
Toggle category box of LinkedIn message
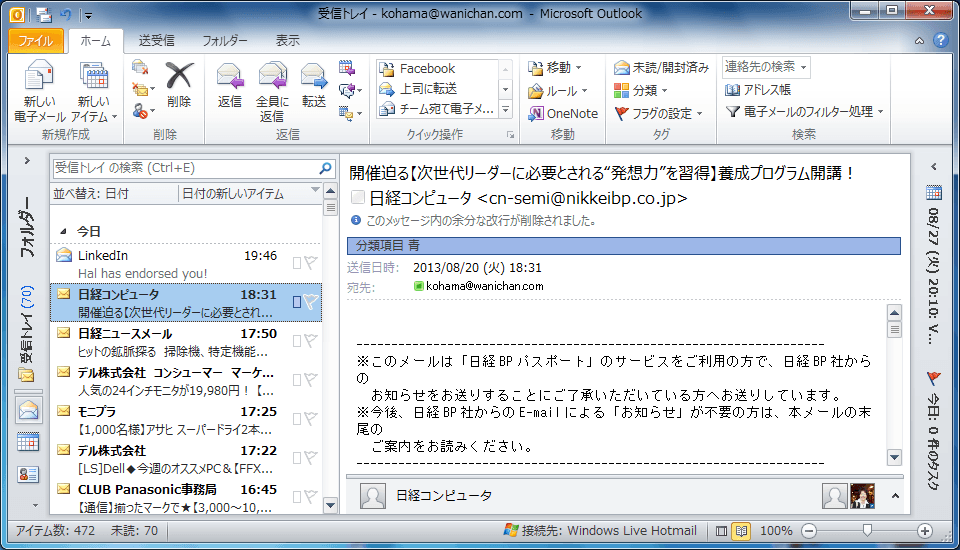tap(297, 263)
